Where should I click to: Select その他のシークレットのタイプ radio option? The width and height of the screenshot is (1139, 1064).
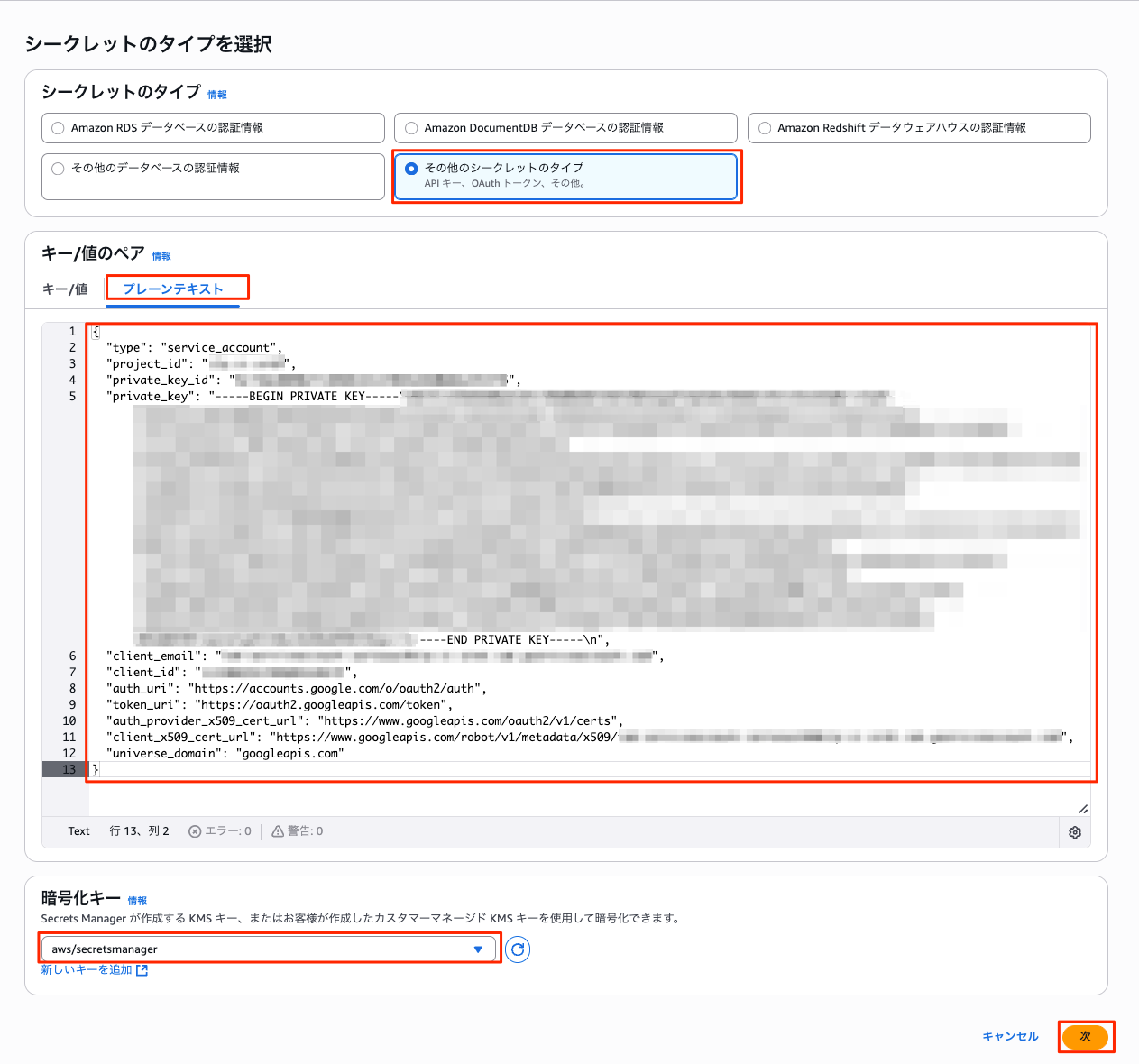point(411,169)
